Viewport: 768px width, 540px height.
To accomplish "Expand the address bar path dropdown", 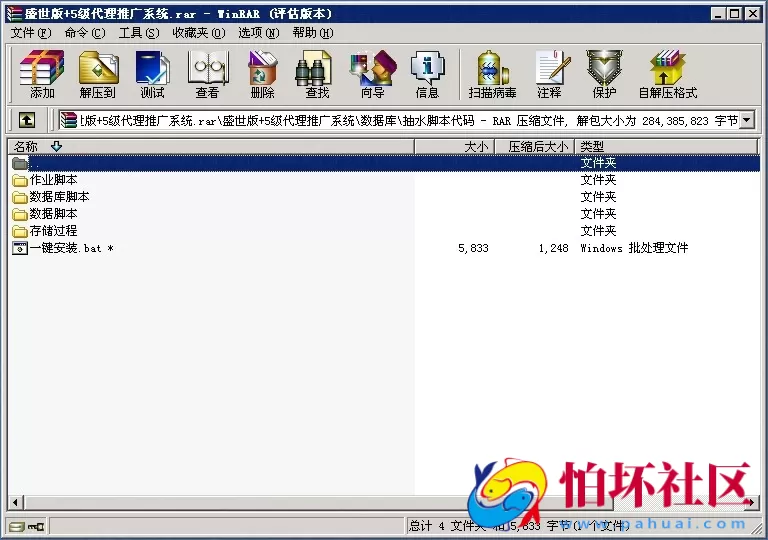I will pyautogui.click(x=747, y=120).
